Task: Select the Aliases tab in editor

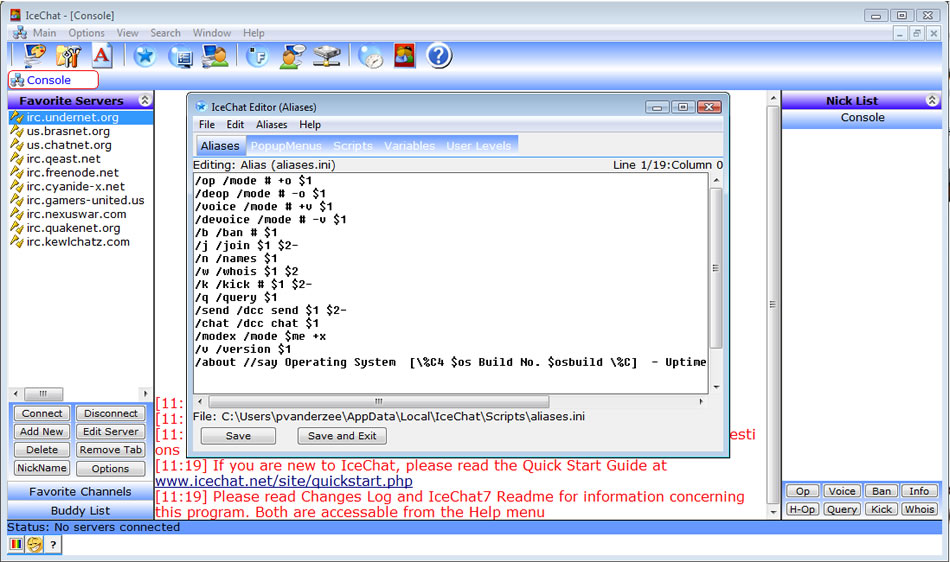Action: [220, 145]
